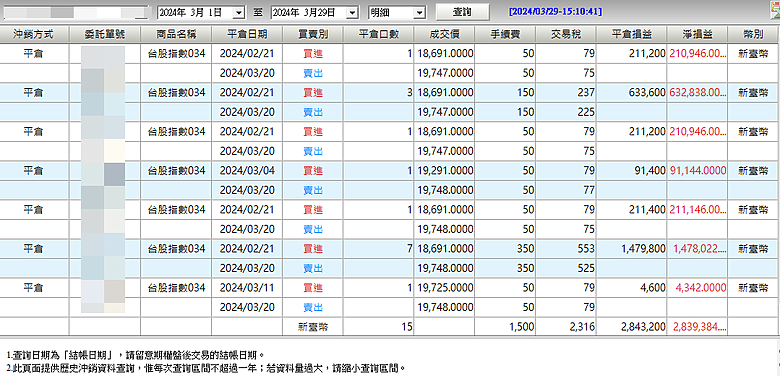
Task: Select the net profit cell 4,342.0000
Action: (x=697, y=287)
